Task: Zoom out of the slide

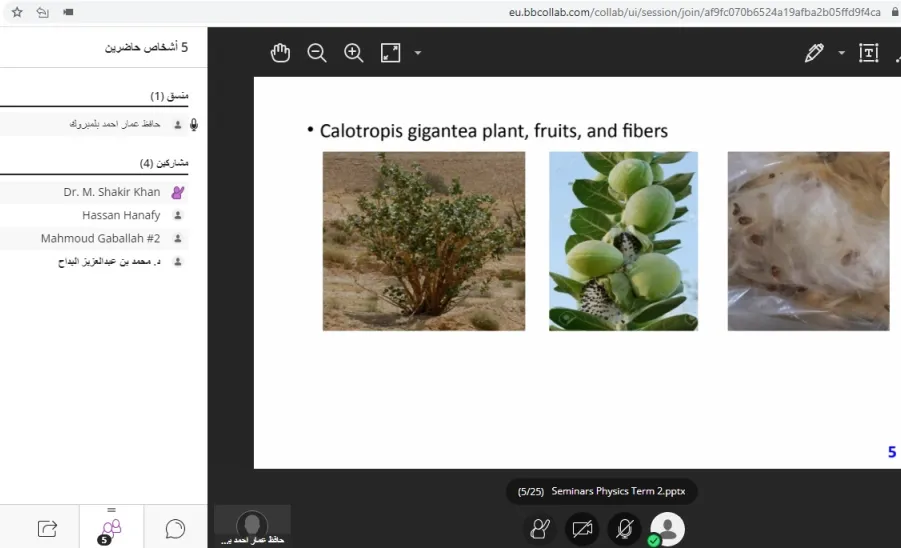Action: pos(317,53)
